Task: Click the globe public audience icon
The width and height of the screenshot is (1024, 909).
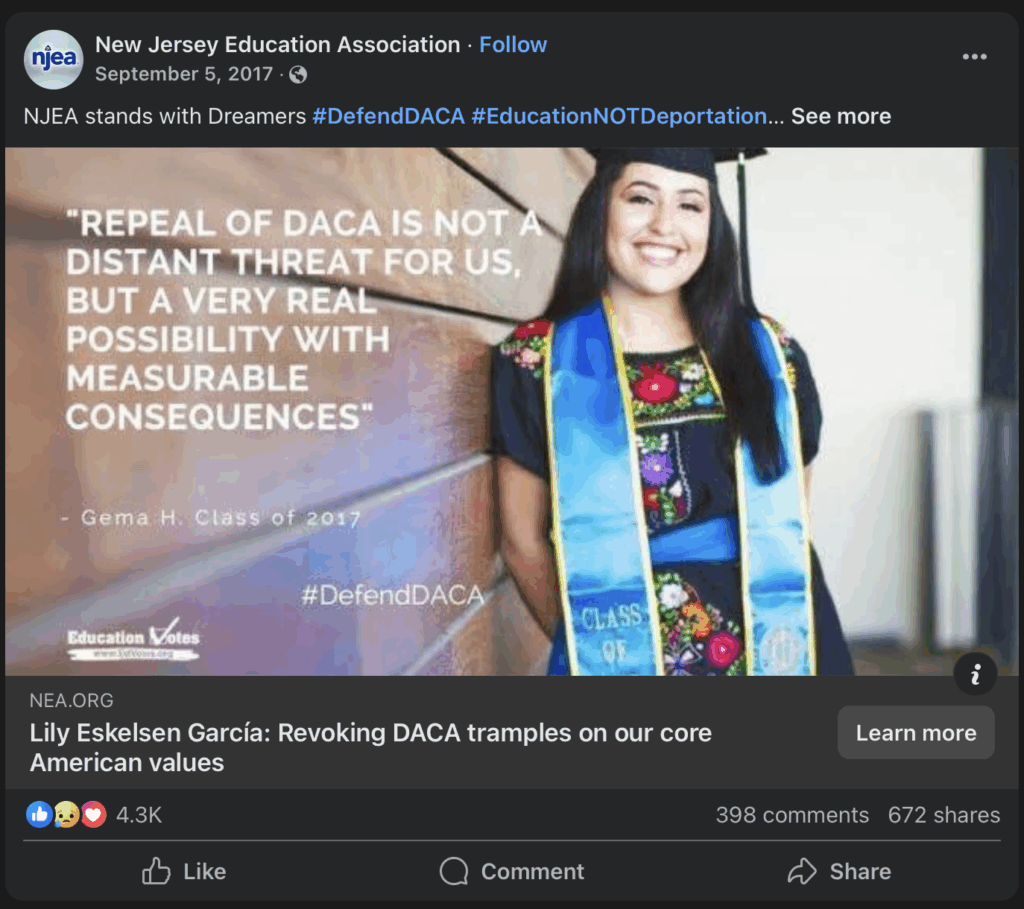Action: (298, 75)
